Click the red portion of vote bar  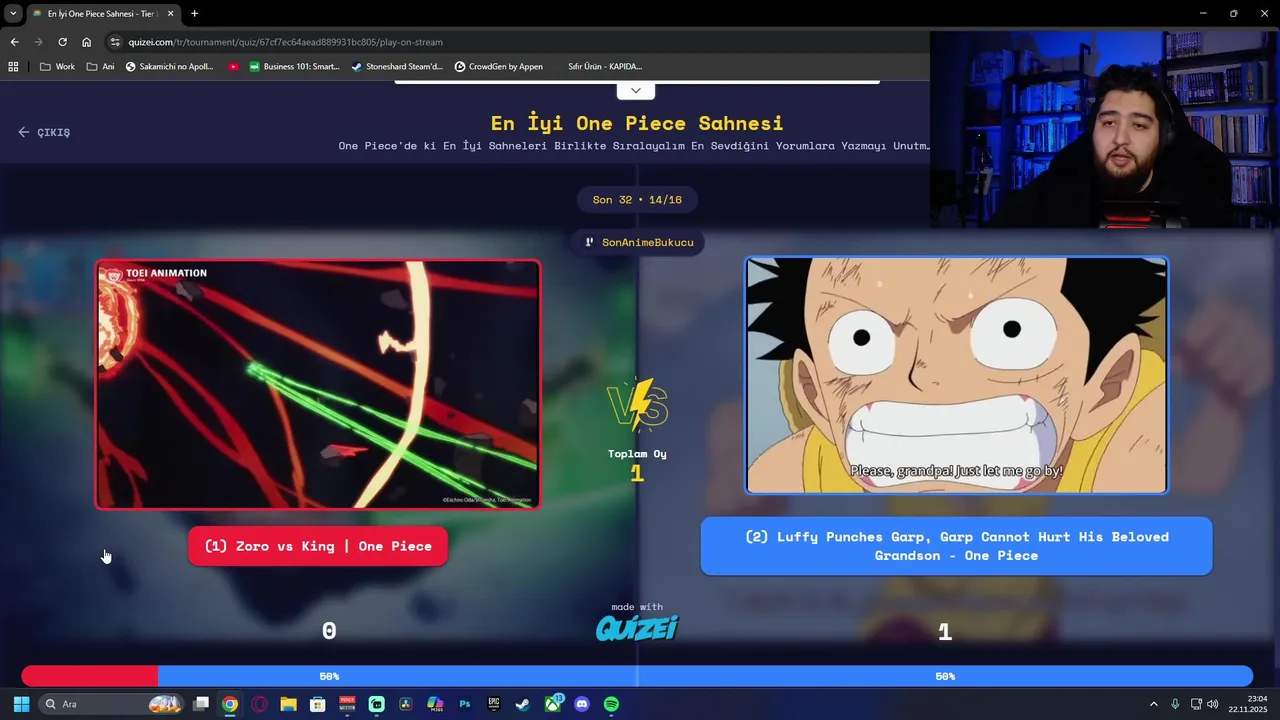(89, 677)
